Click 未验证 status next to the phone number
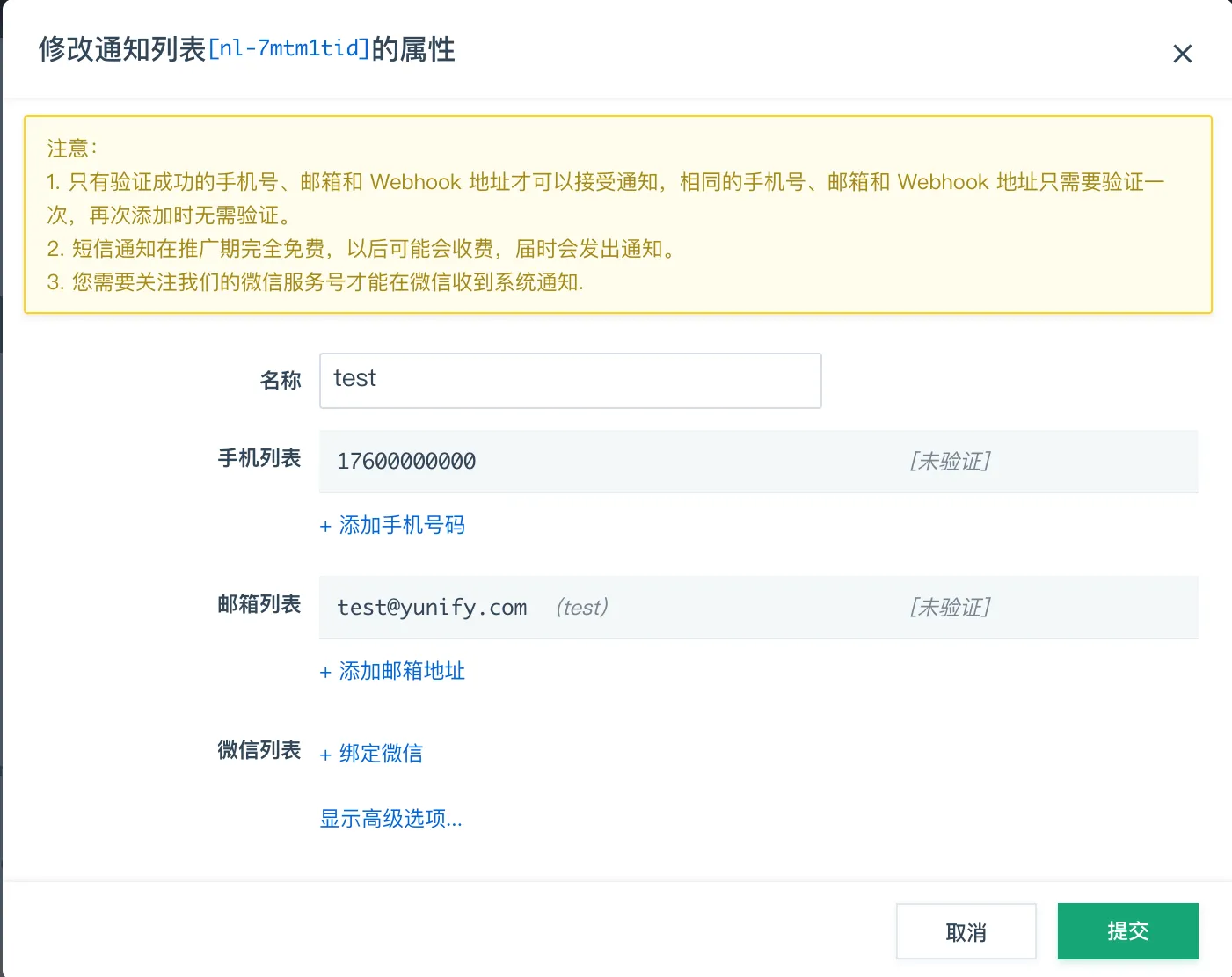This screenshot has width=1232, height=977. [x=950, y=462]
